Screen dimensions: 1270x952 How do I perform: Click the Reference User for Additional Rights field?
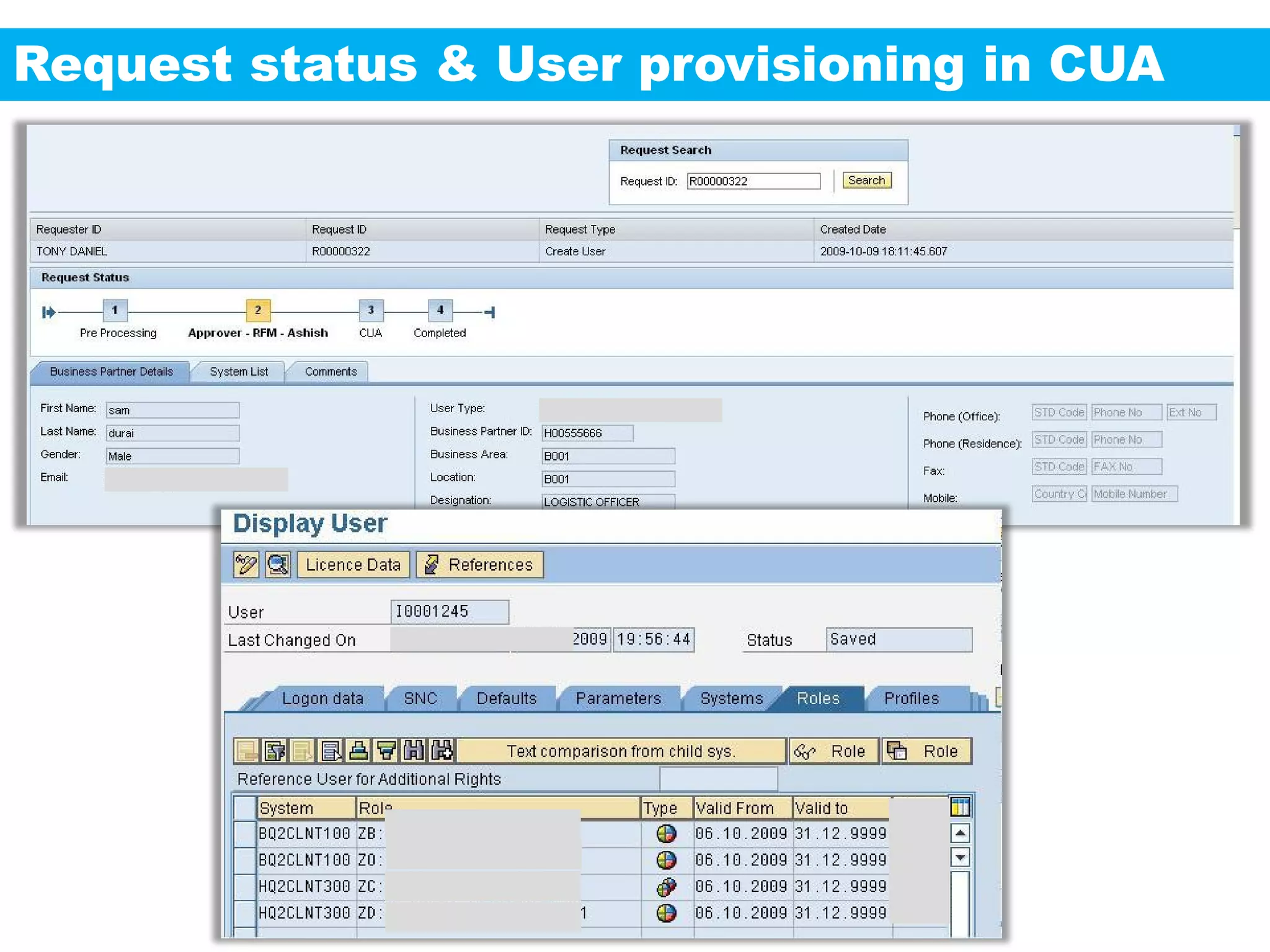click(718, 779)
